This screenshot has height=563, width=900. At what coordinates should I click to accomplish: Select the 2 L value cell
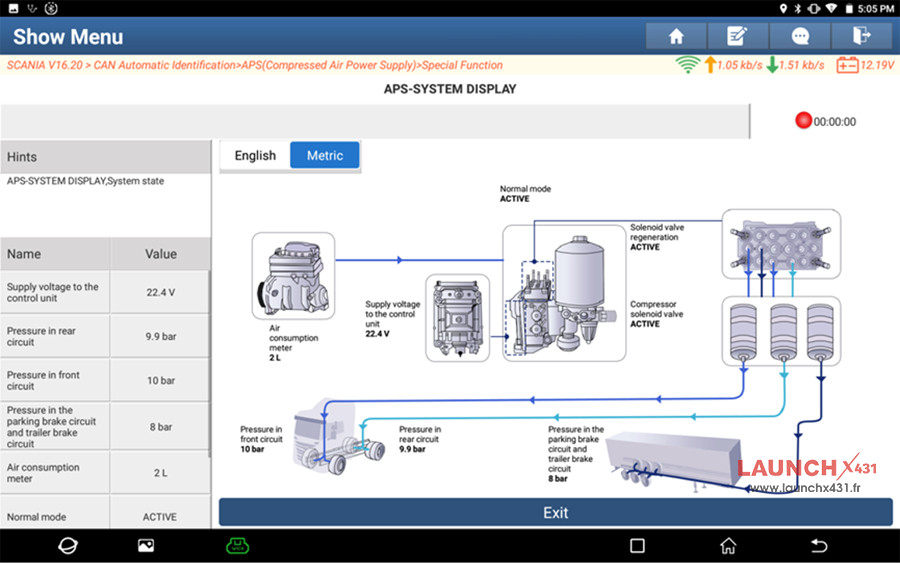pyautogui.click(x=161, y=473)
